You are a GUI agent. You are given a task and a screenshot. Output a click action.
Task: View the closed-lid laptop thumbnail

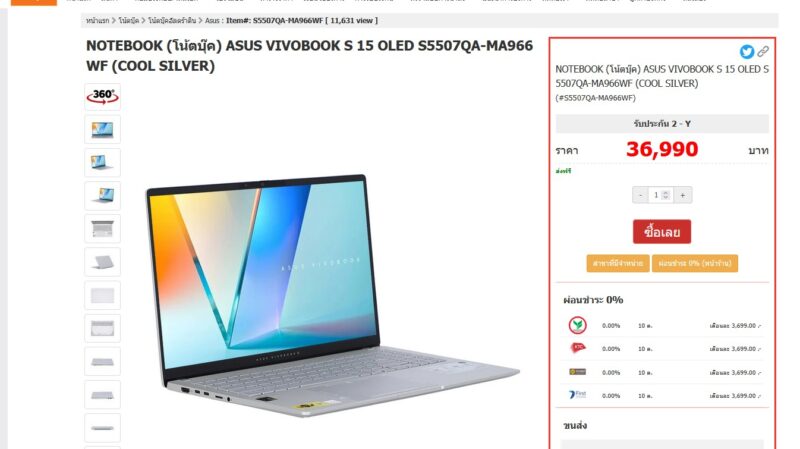(103, 262)
